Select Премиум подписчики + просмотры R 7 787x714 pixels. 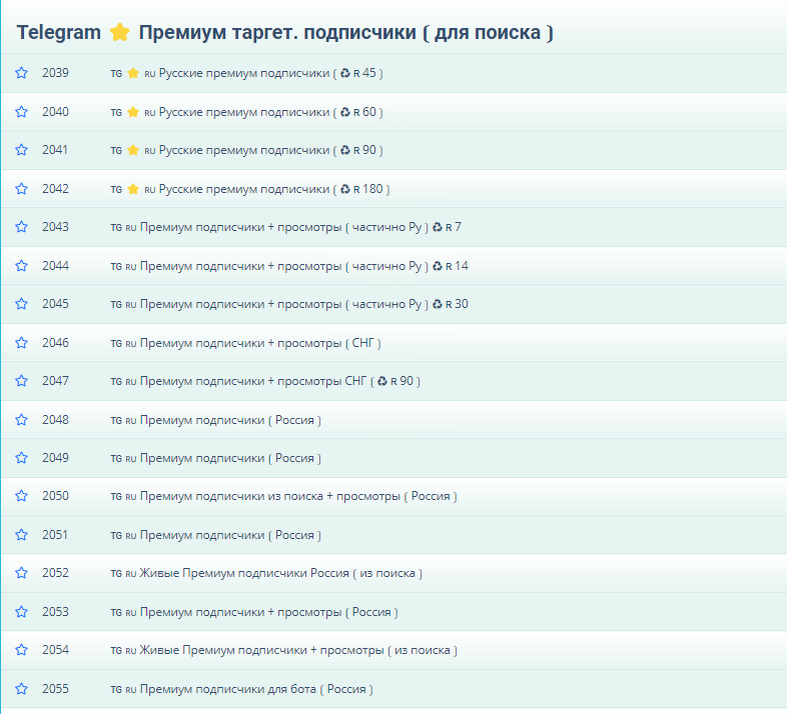286,227
